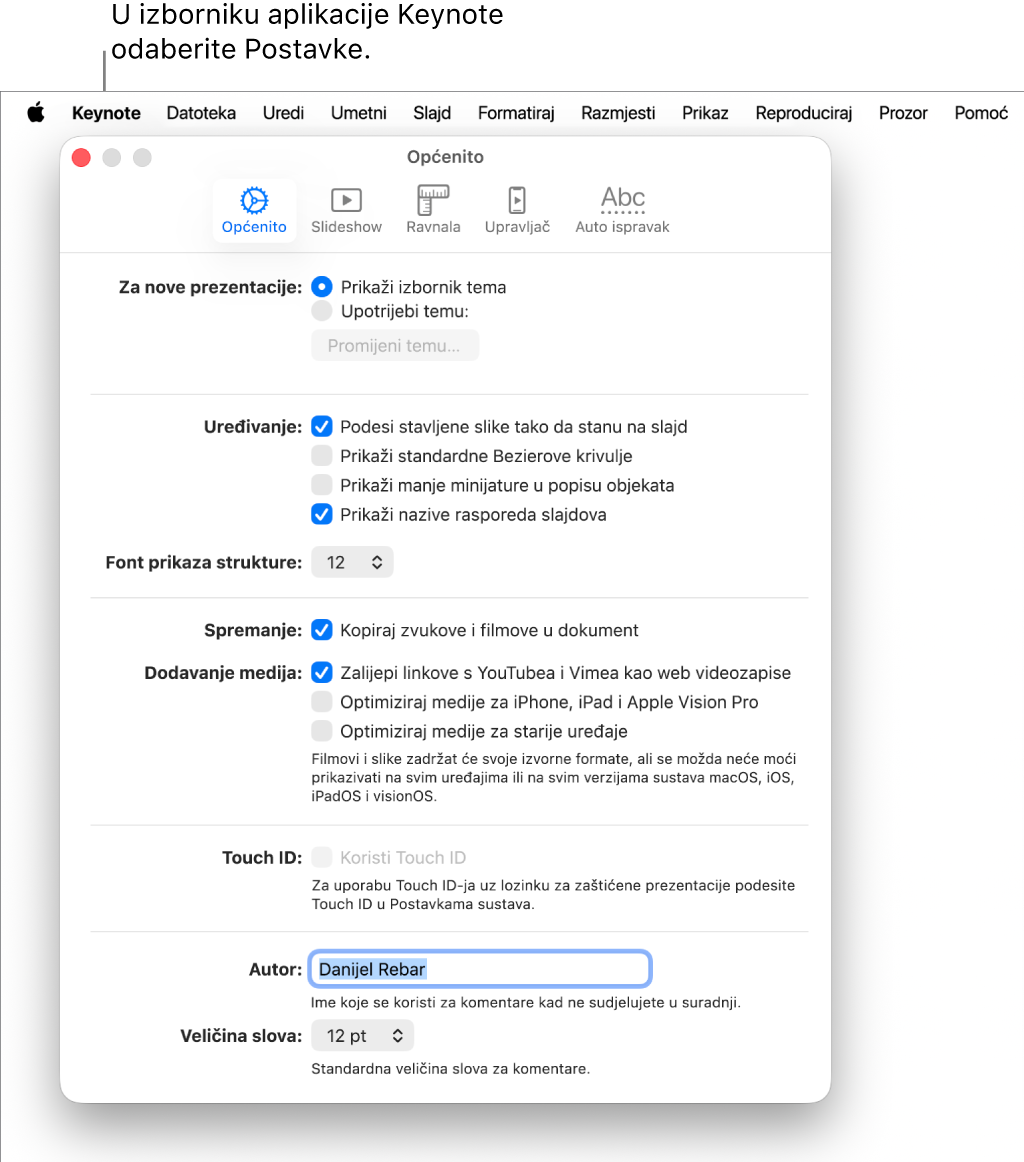This screenshot has height=1162, width=1024.
Task: Open the Pomoć menu
Action: pyautogui.click(x=981, y=113)
